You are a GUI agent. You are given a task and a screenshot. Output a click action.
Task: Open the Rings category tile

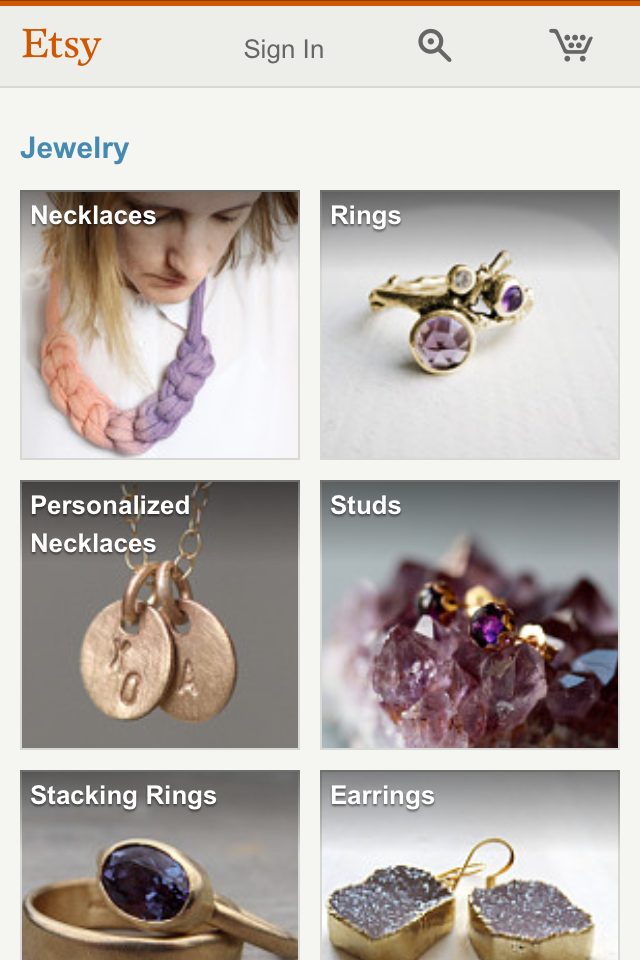coord(470,324)
